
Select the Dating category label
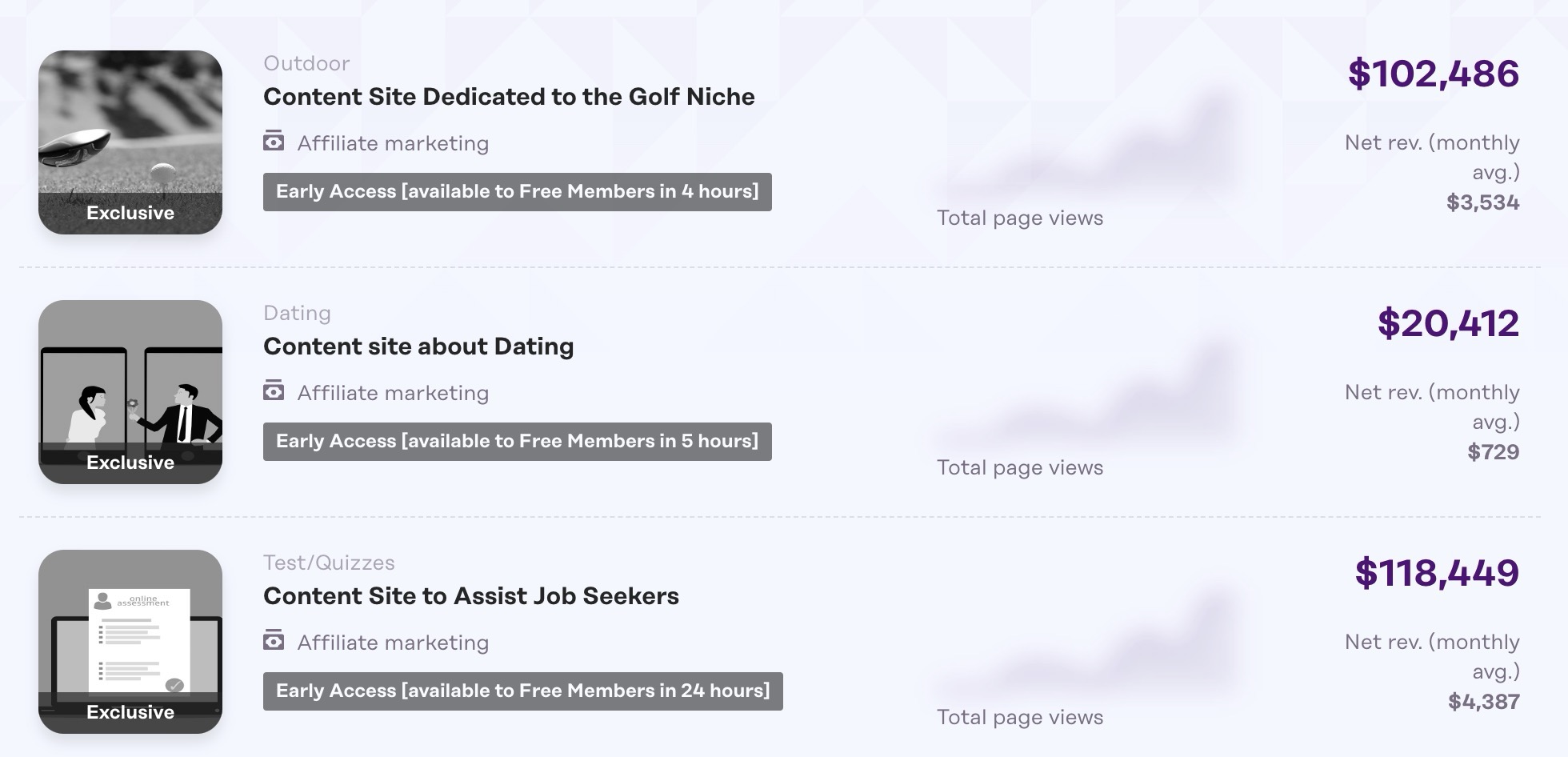coord(297,313)
